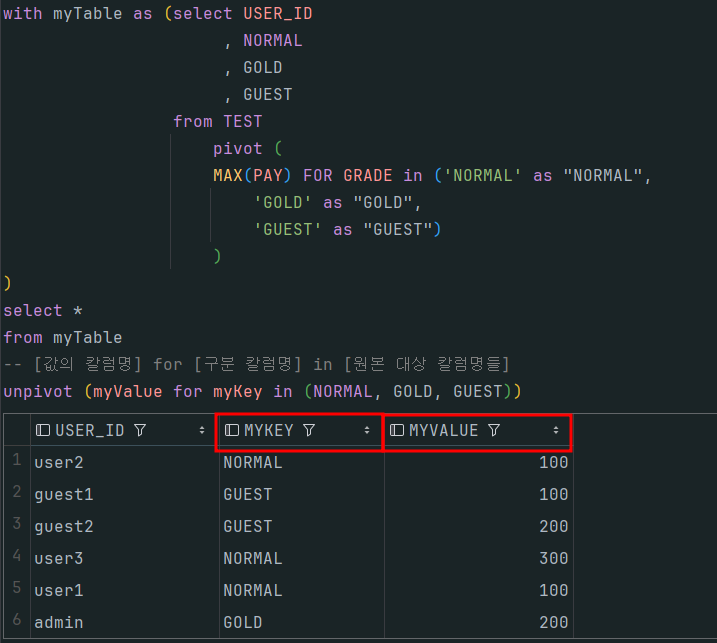The image size is (717, 643).
Task: Select the MYVALUE column header label
Action: (x=444, y=430)
